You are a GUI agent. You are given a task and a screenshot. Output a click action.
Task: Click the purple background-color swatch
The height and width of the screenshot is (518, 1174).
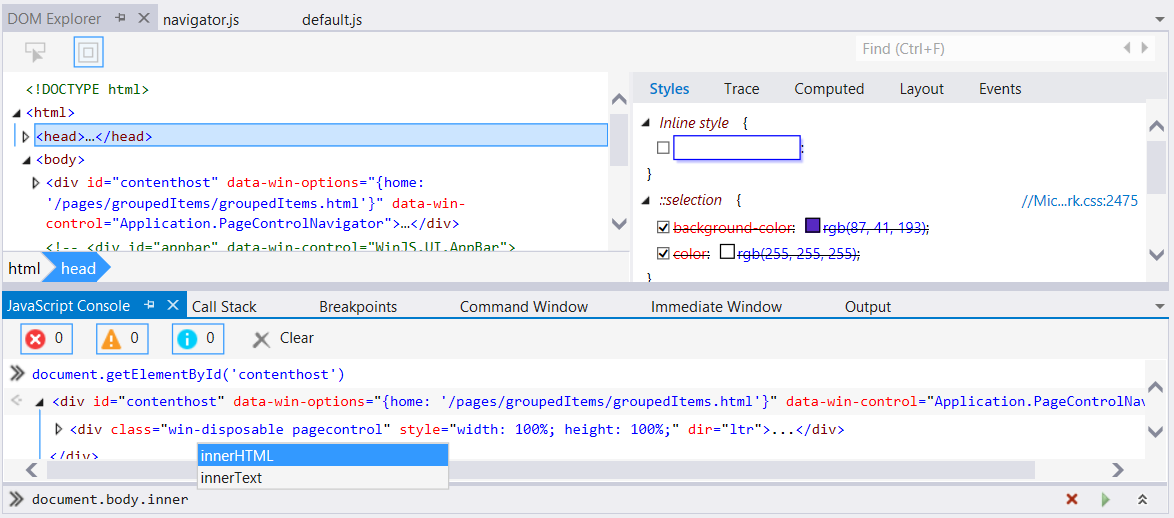click(x=812, y=227)
